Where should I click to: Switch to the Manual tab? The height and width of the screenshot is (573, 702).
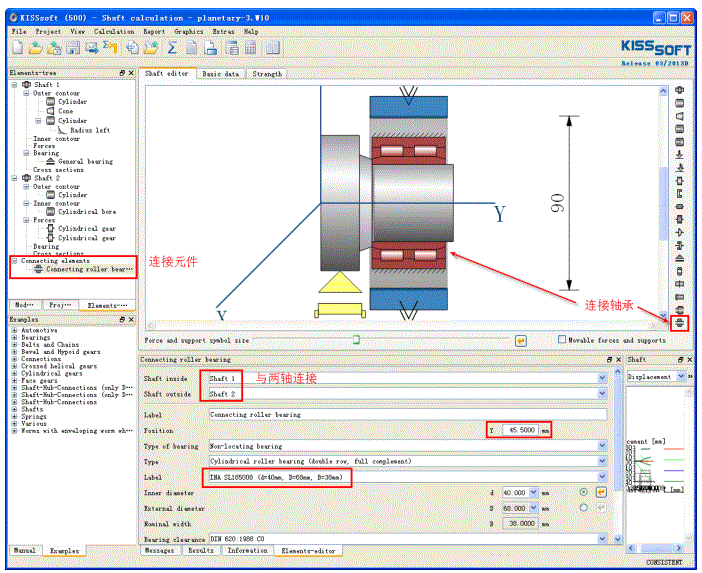pos(25,550)
